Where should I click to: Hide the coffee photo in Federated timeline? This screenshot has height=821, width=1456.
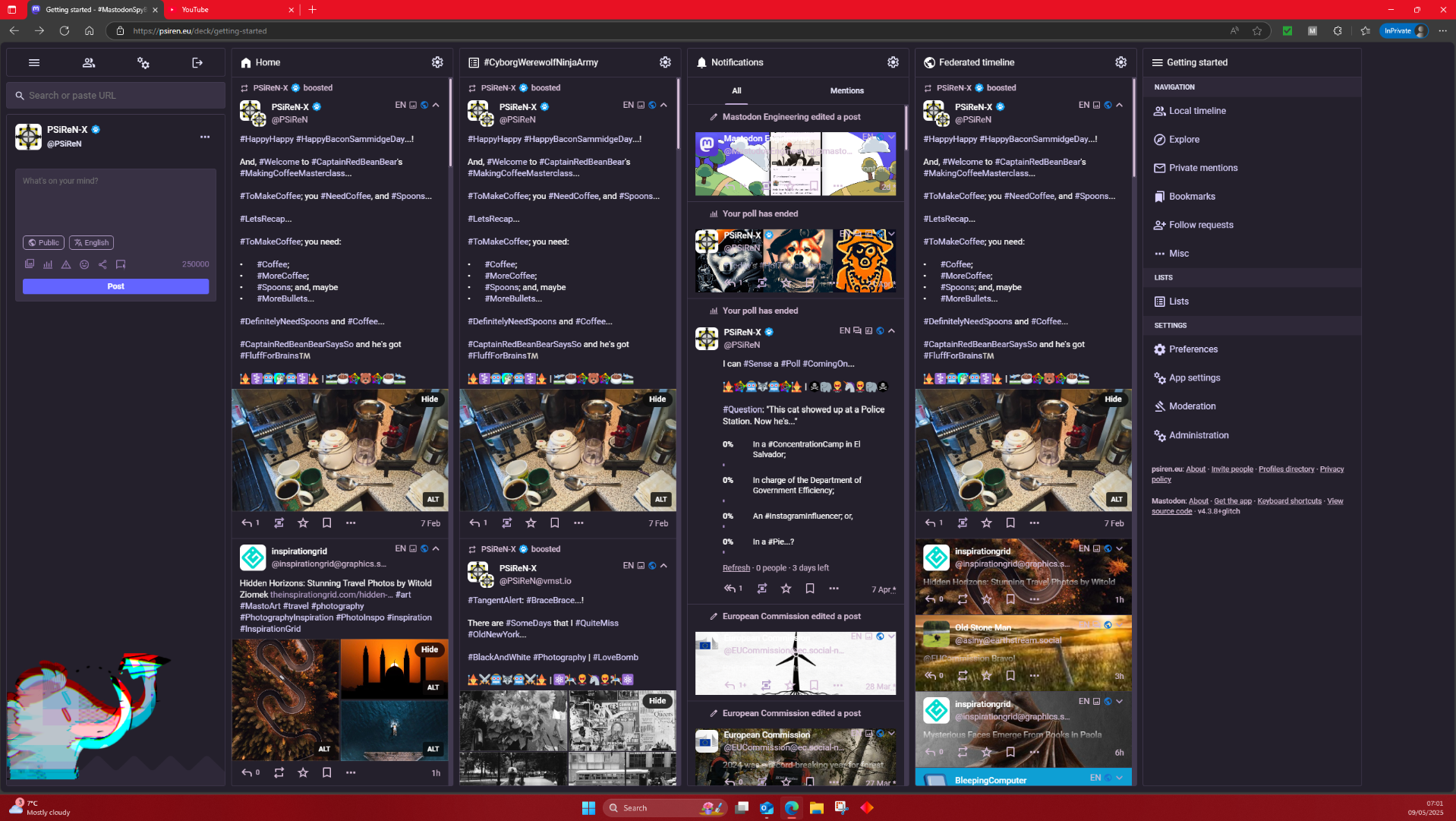click(x=1113, y=399)
